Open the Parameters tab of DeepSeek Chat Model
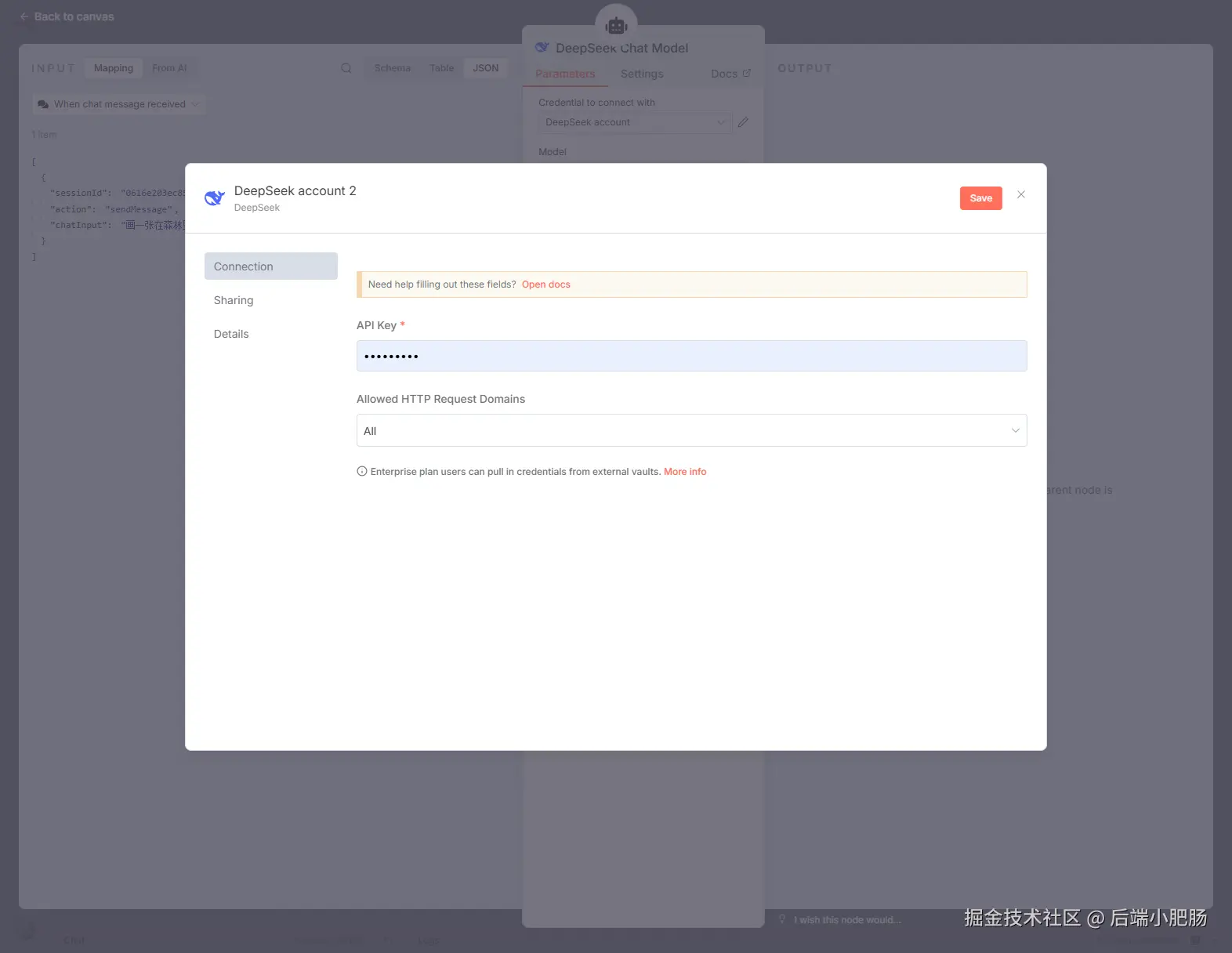1232x953 pixels. click(x=565, y=74)
